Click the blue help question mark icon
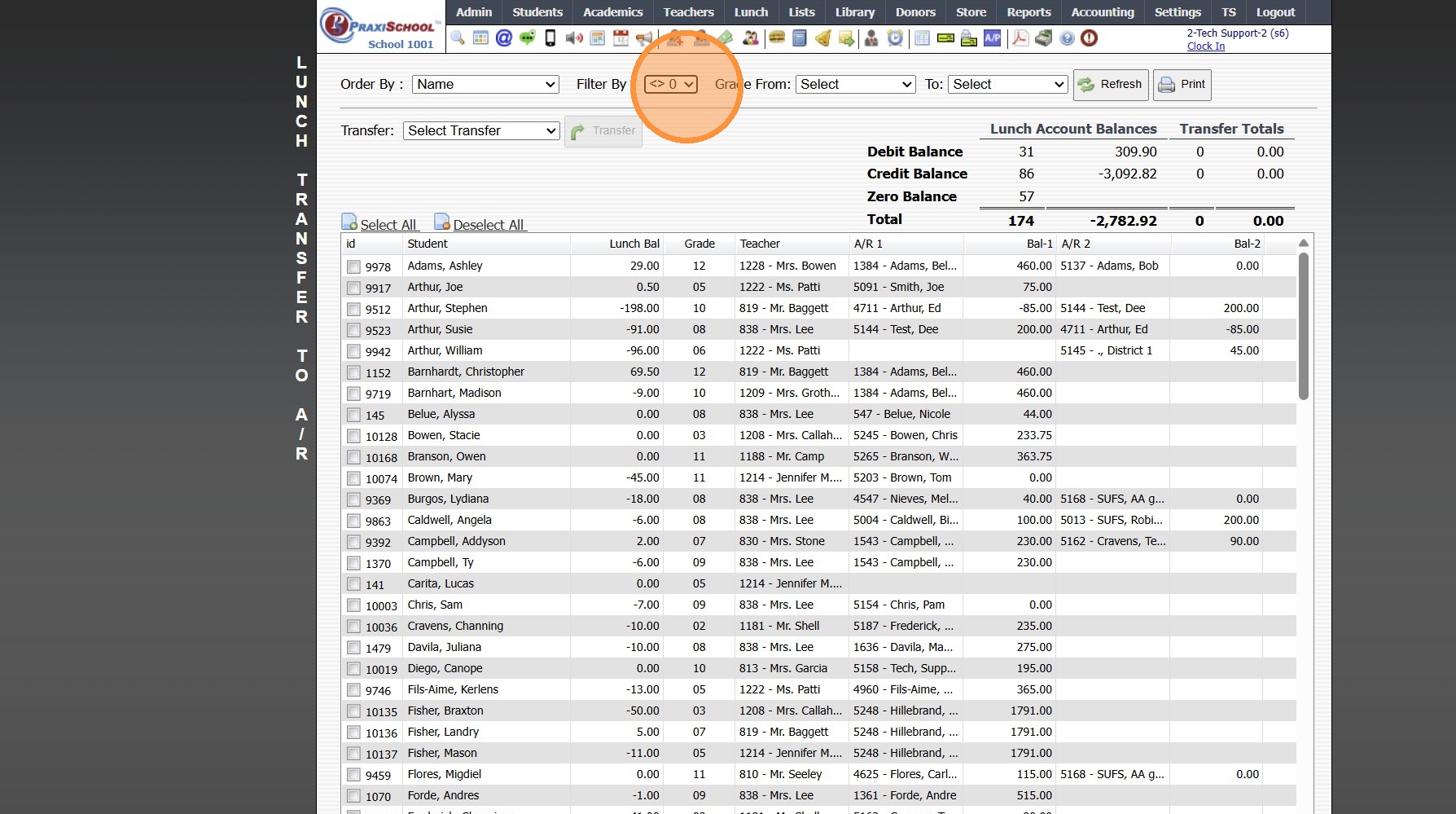 [x=1067, y=38]
